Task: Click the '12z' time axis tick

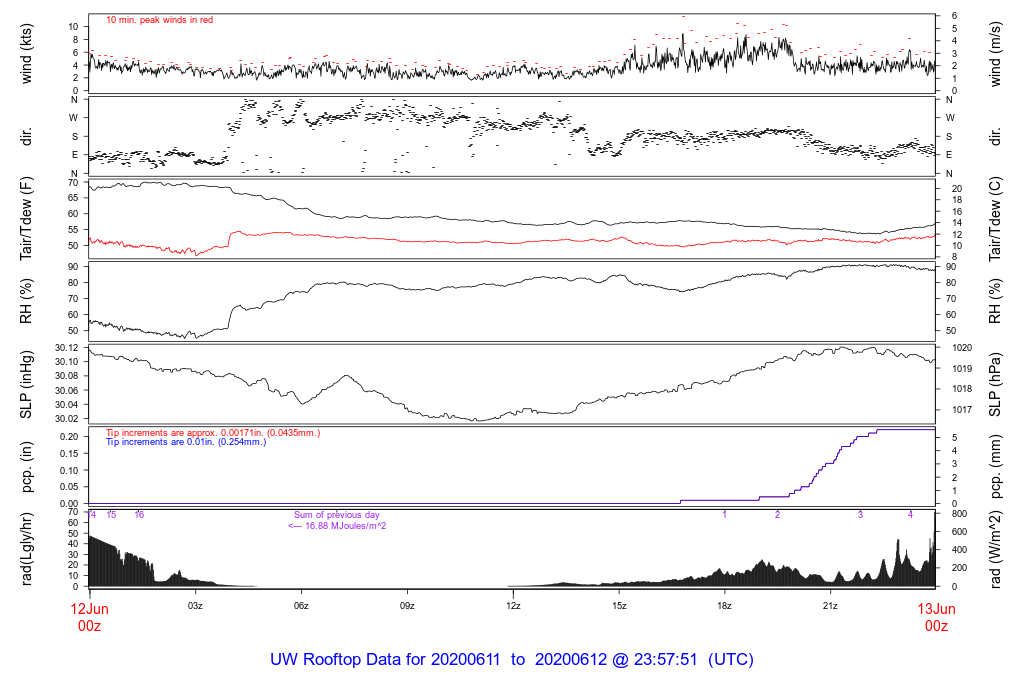Action: 513,606
